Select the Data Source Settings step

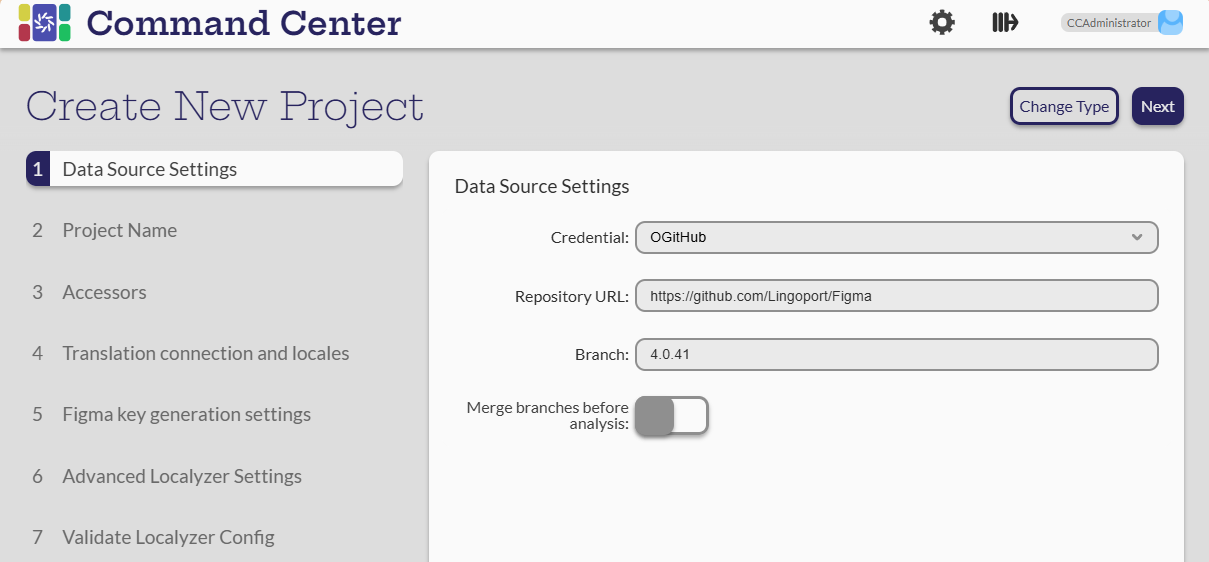[150, 169]
